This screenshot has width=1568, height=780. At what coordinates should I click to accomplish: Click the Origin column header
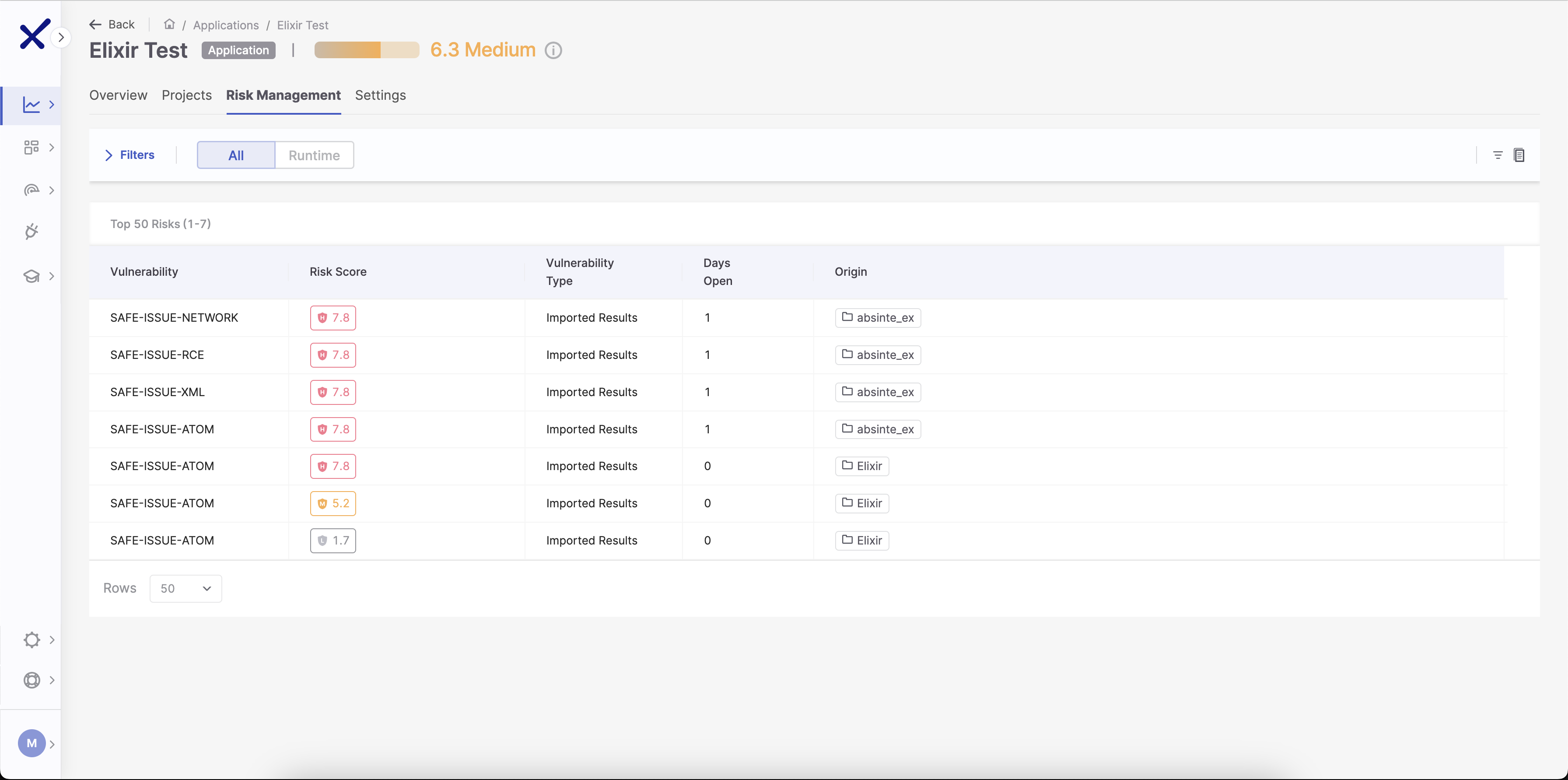850,271
